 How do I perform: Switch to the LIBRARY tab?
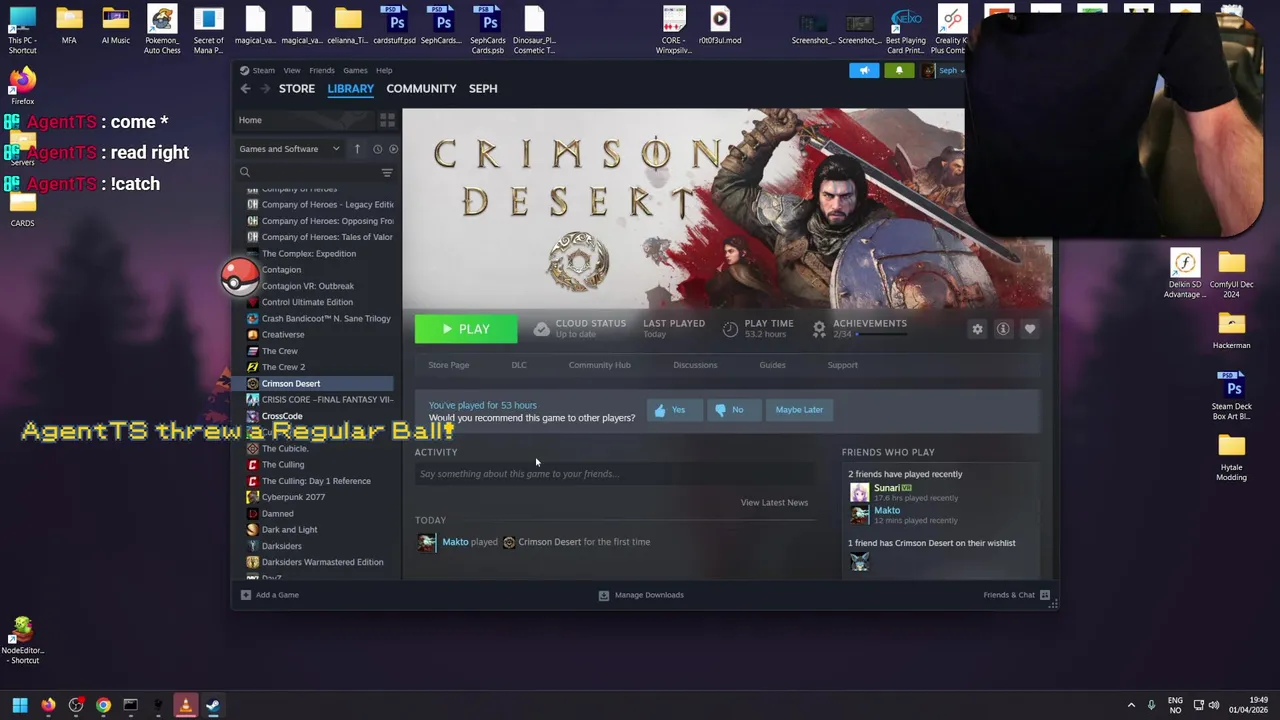[x=350, y=88]
